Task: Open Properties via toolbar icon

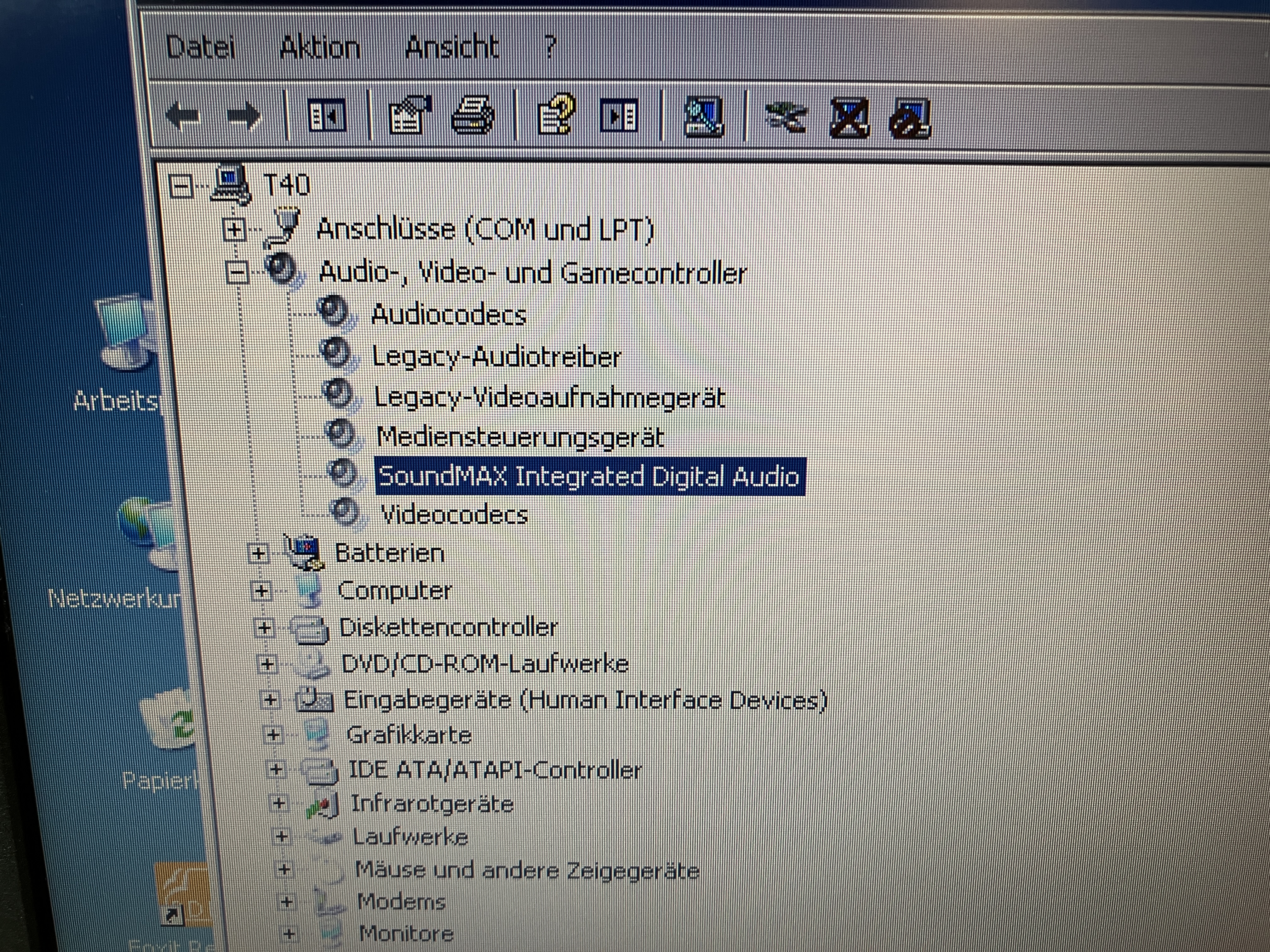Action: tap(410, 115)
